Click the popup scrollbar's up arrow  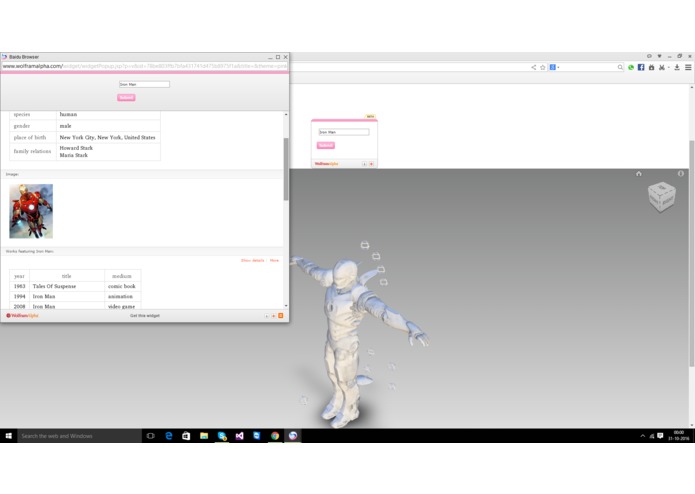tap(286, 114)
